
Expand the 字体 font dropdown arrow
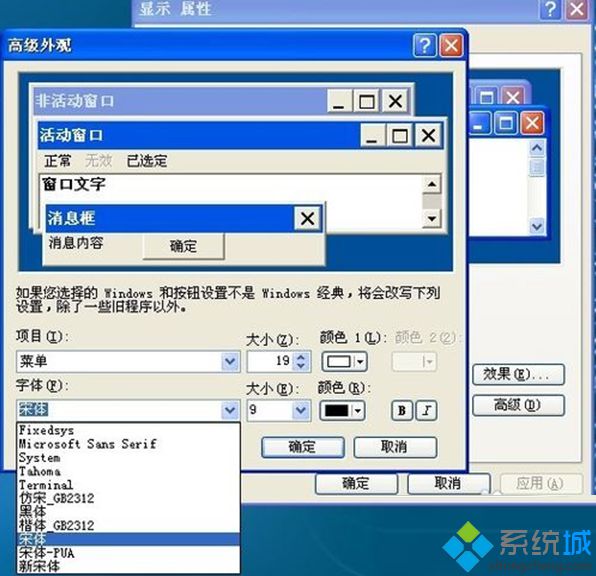click(230, 410)
